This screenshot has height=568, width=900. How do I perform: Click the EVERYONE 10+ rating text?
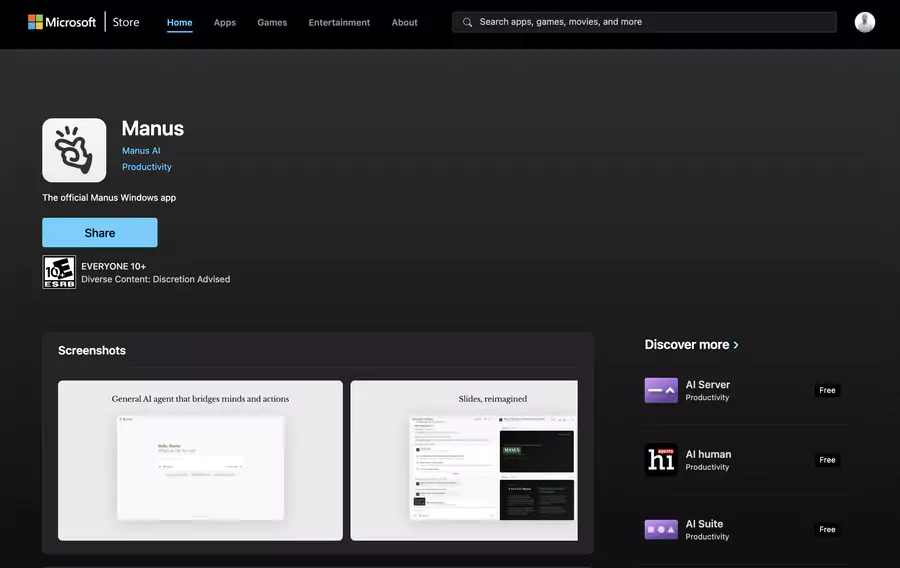pos(114,266)
